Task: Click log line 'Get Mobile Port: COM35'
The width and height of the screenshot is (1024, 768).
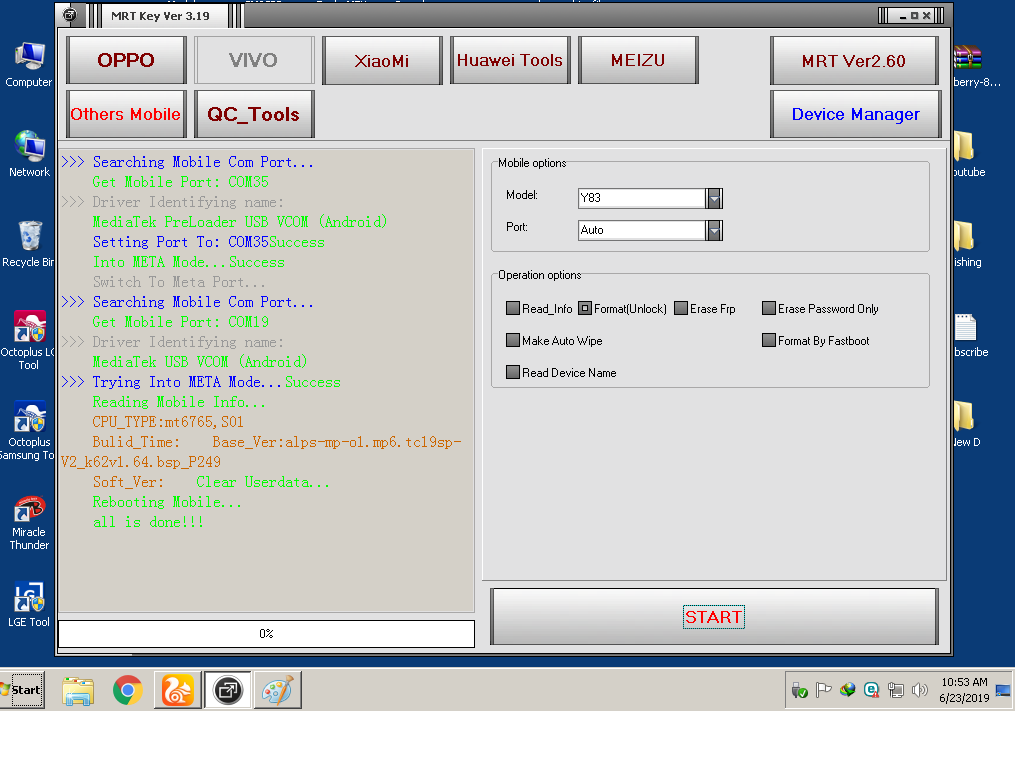Action: tap(180, 182)
